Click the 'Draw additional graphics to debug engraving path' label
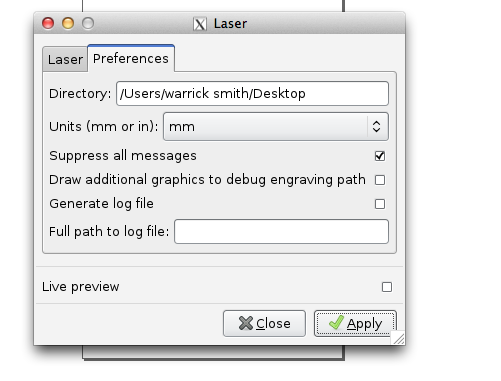This screenshot has width=501, height=381. click(x=207, y=180)
